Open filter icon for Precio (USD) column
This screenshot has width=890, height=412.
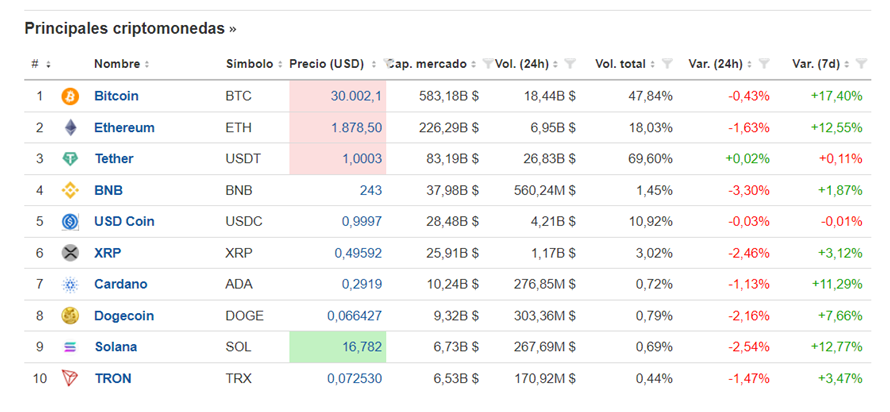(388, 64)
